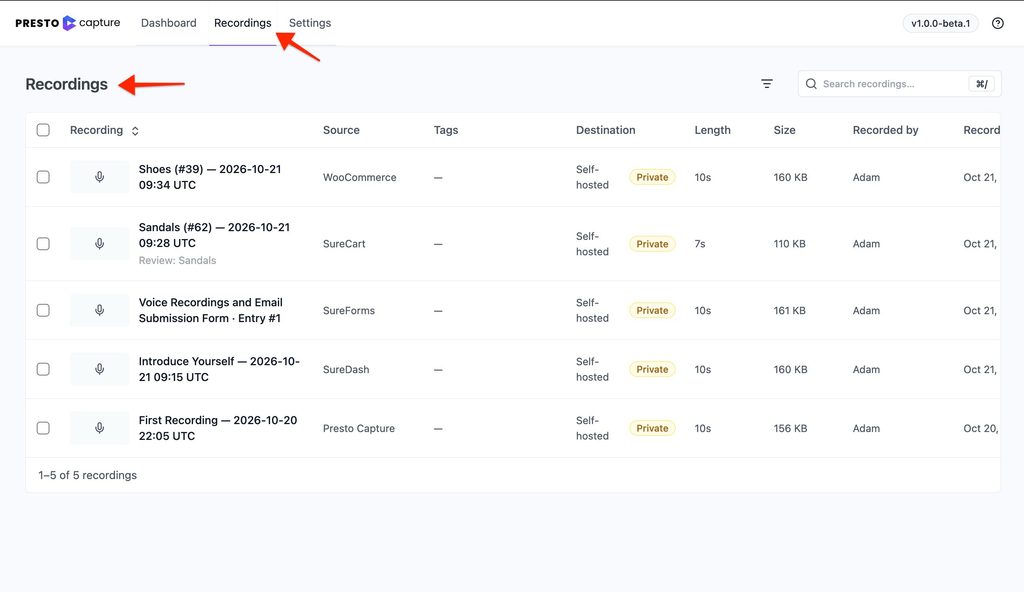Click the 110 KB size value
Screen dimensions: 1024x592
(790, 244)
